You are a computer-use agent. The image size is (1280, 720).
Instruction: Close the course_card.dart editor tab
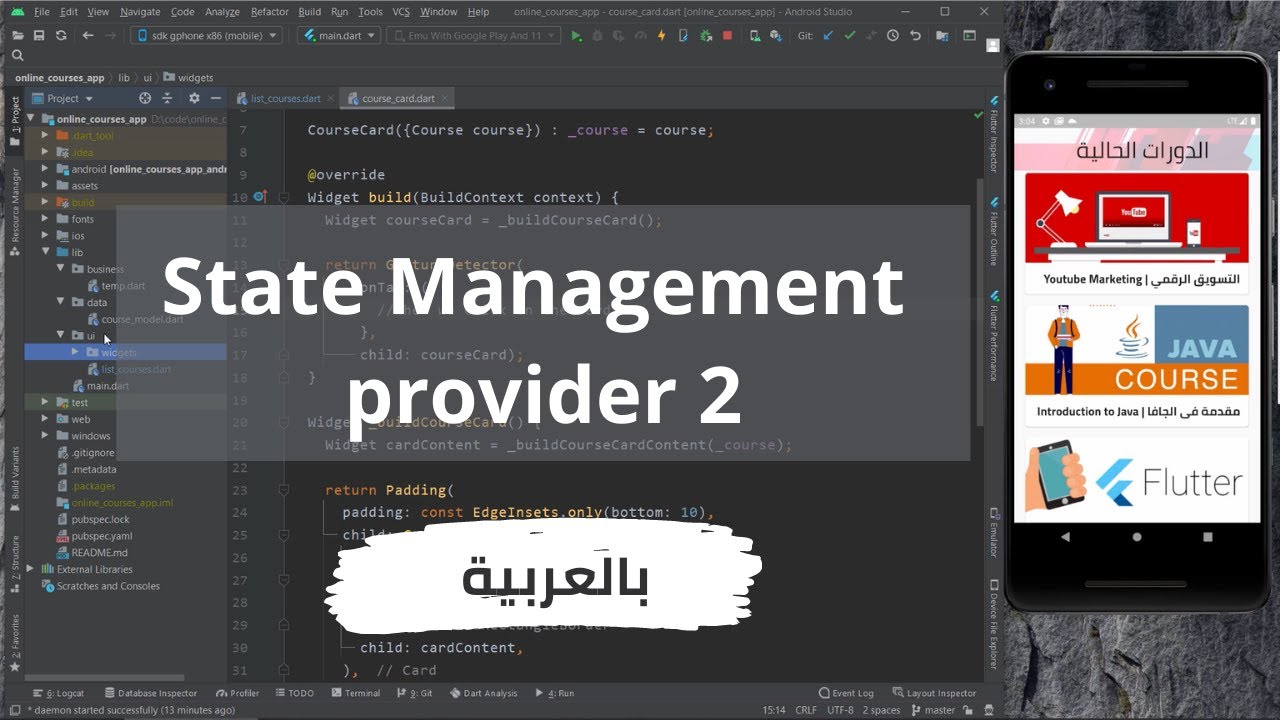[446, 98]
